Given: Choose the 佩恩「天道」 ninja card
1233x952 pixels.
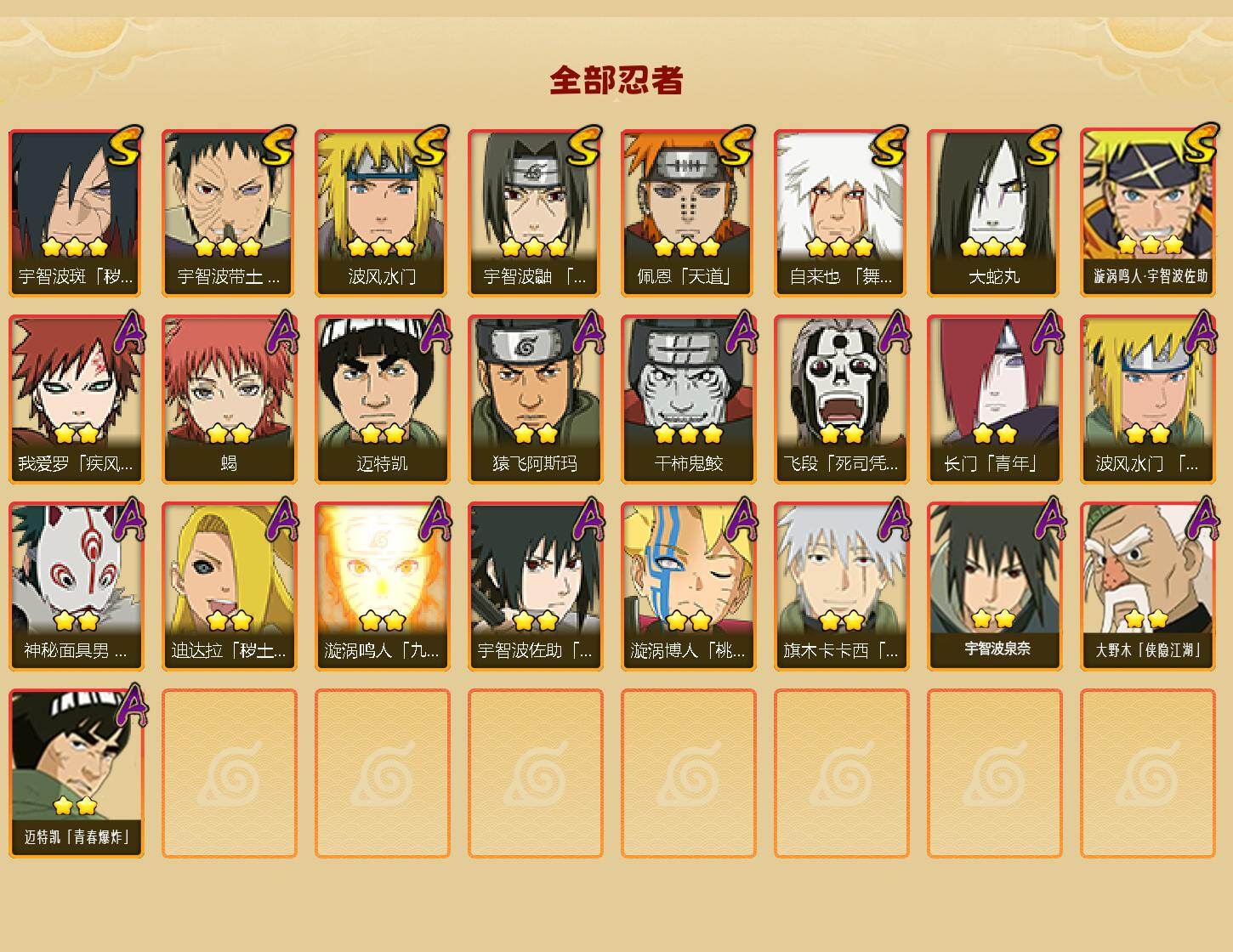Looking at the screenshot, I should coord(688,212).
